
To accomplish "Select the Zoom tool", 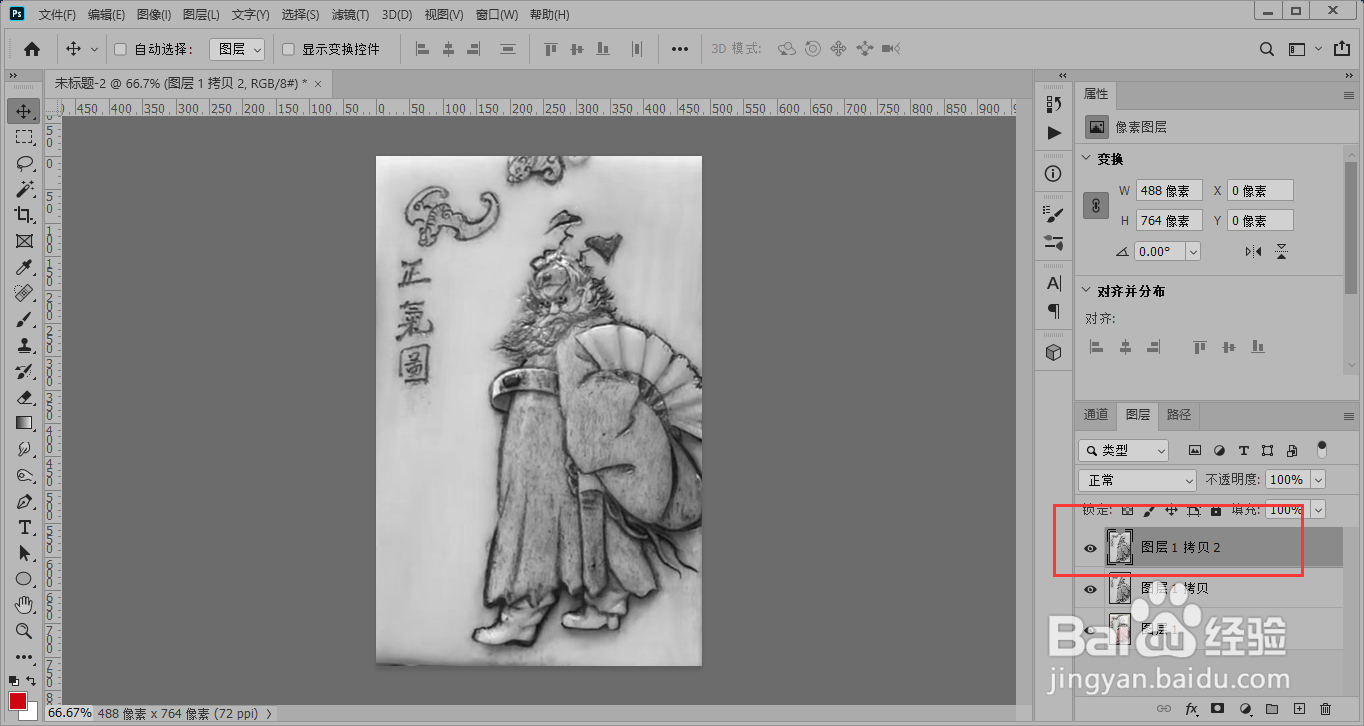I will [x=24, y=631].
